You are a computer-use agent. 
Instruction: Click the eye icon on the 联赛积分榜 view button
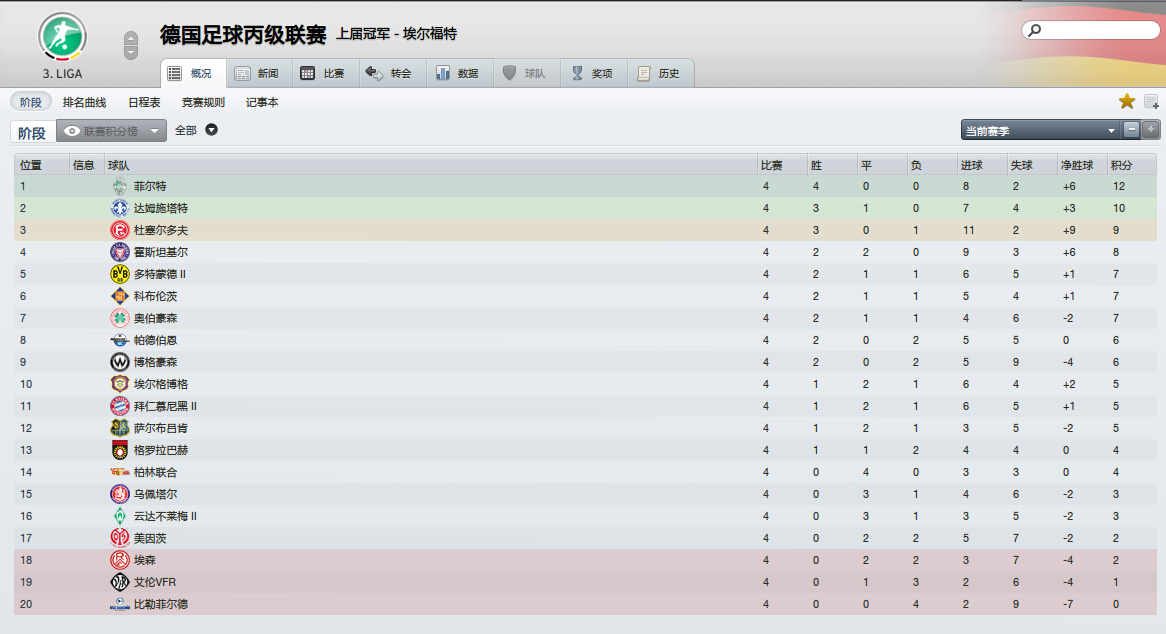[72, 131]
